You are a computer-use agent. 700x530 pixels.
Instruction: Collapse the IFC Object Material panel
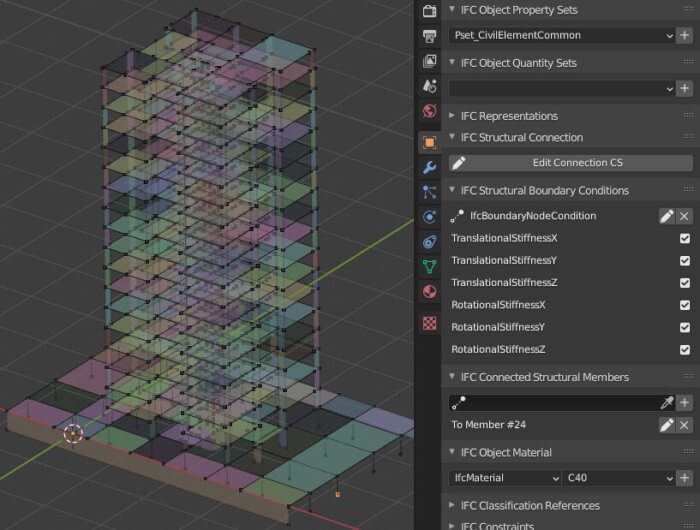point(452,452)
